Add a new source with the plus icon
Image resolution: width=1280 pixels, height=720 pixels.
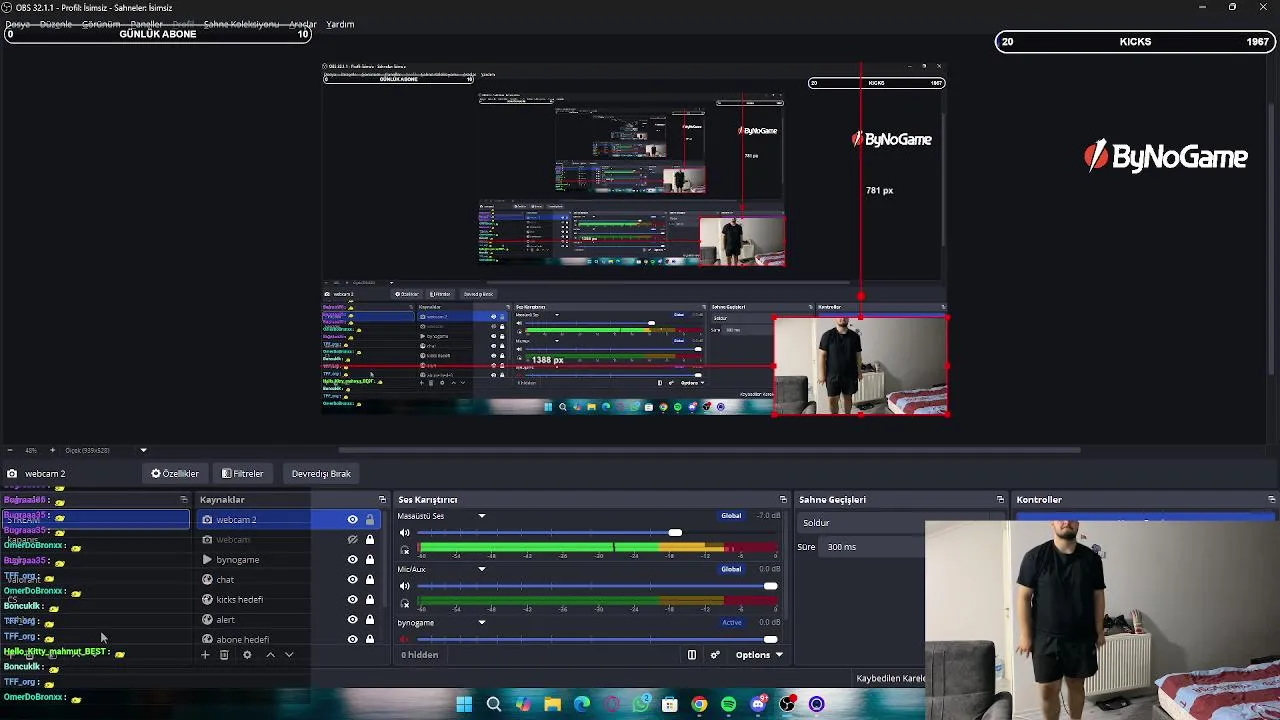pyautogui.click(x=205, y=655)
